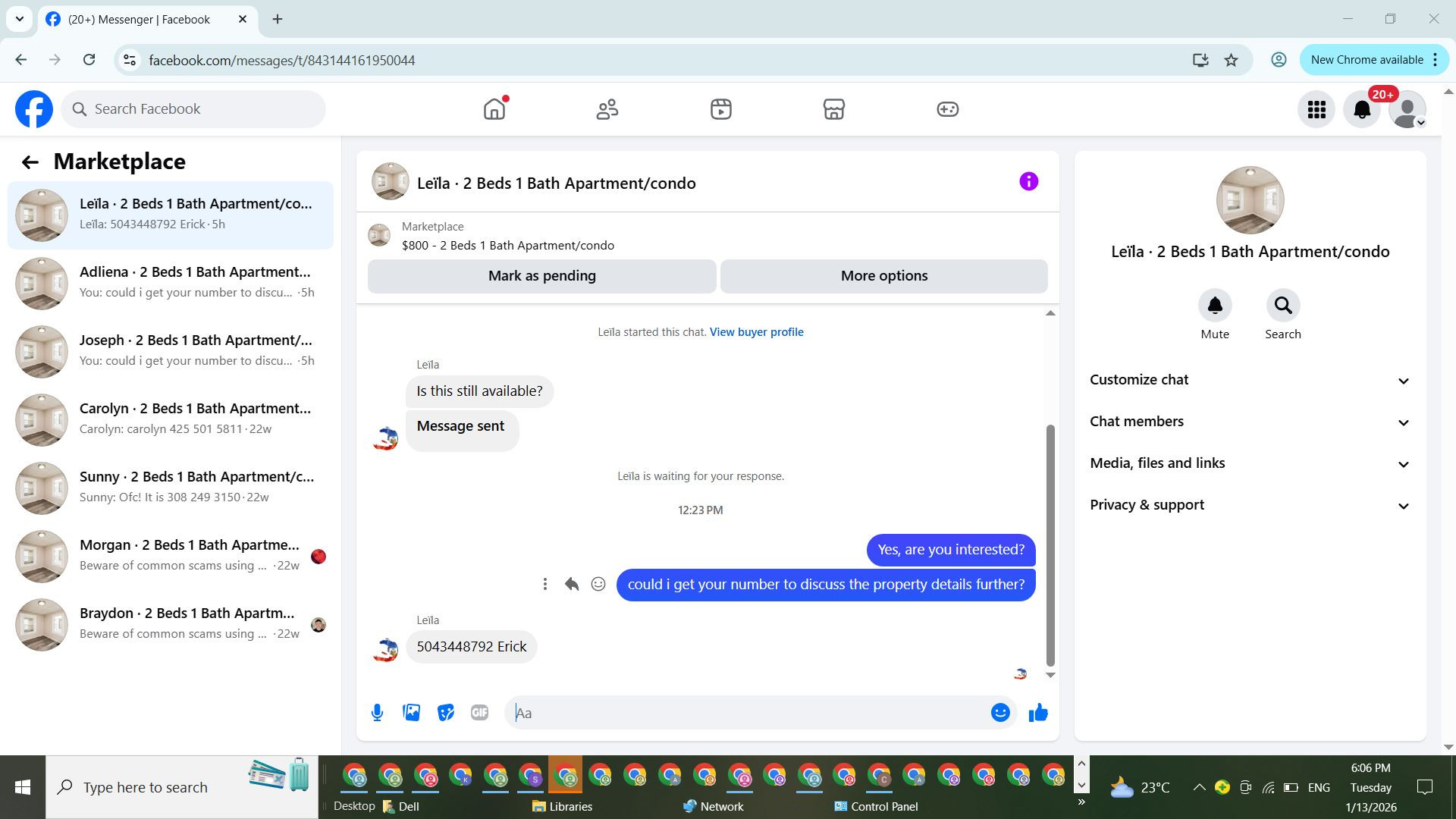The image size is (1456, 819).
Task: Go to Facebook Home tab
Action: pos(494,109)
